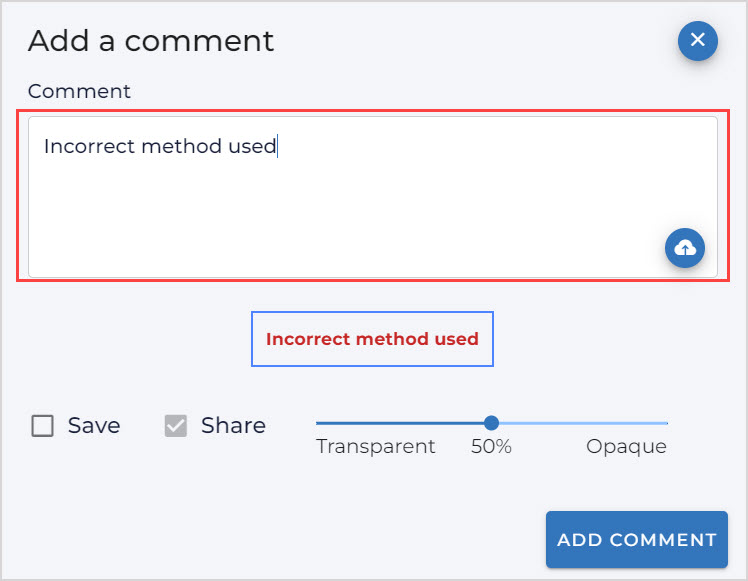Enable the Save checkbox
Viewport: 748px width, 581px height.
[43, 426]
